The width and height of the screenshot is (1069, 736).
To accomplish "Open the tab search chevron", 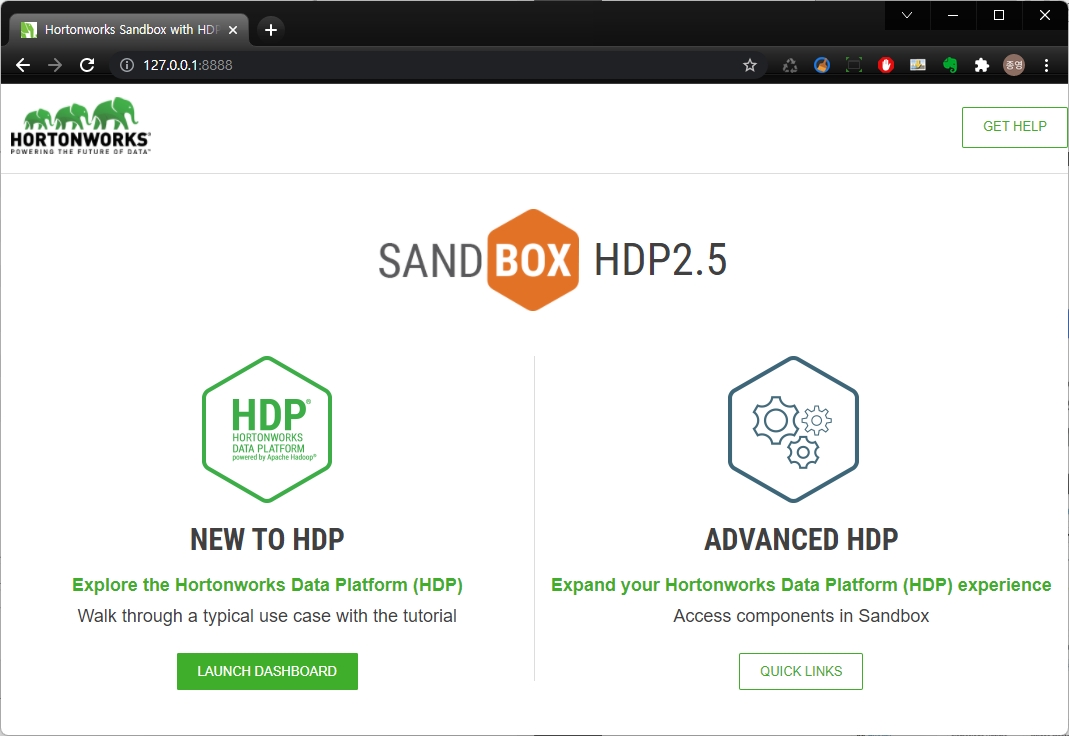I will click(x=907, y=15).
